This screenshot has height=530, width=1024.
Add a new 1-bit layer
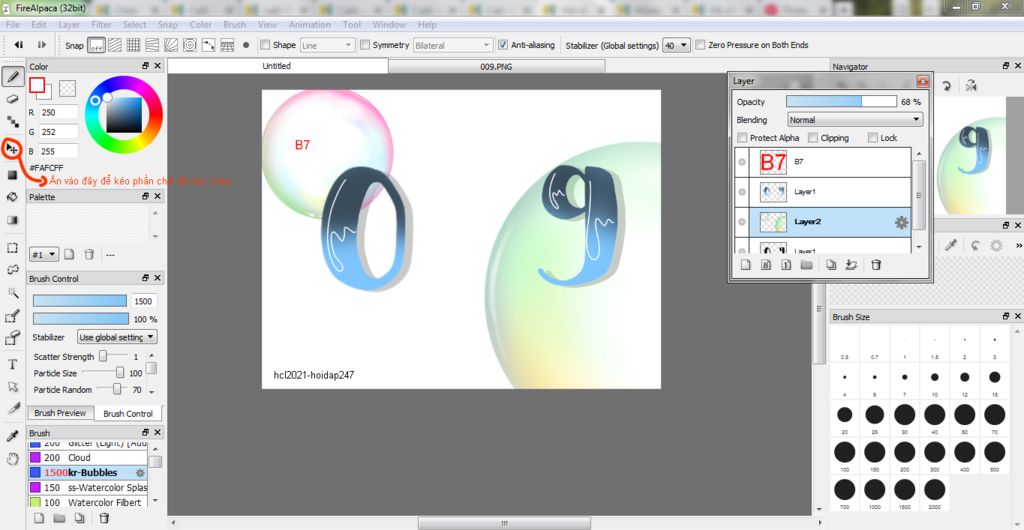point(787,264)
